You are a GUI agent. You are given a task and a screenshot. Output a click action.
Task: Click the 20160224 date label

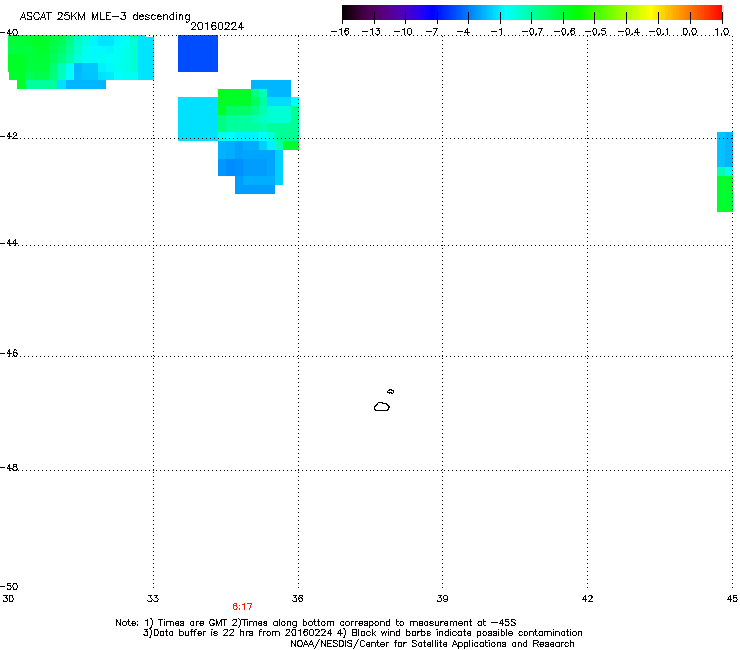[x=217, y=26]
